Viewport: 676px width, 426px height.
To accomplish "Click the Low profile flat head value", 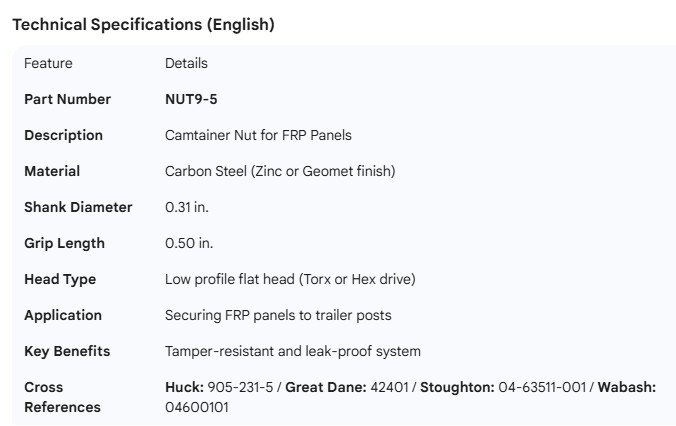I will (289, 279).
